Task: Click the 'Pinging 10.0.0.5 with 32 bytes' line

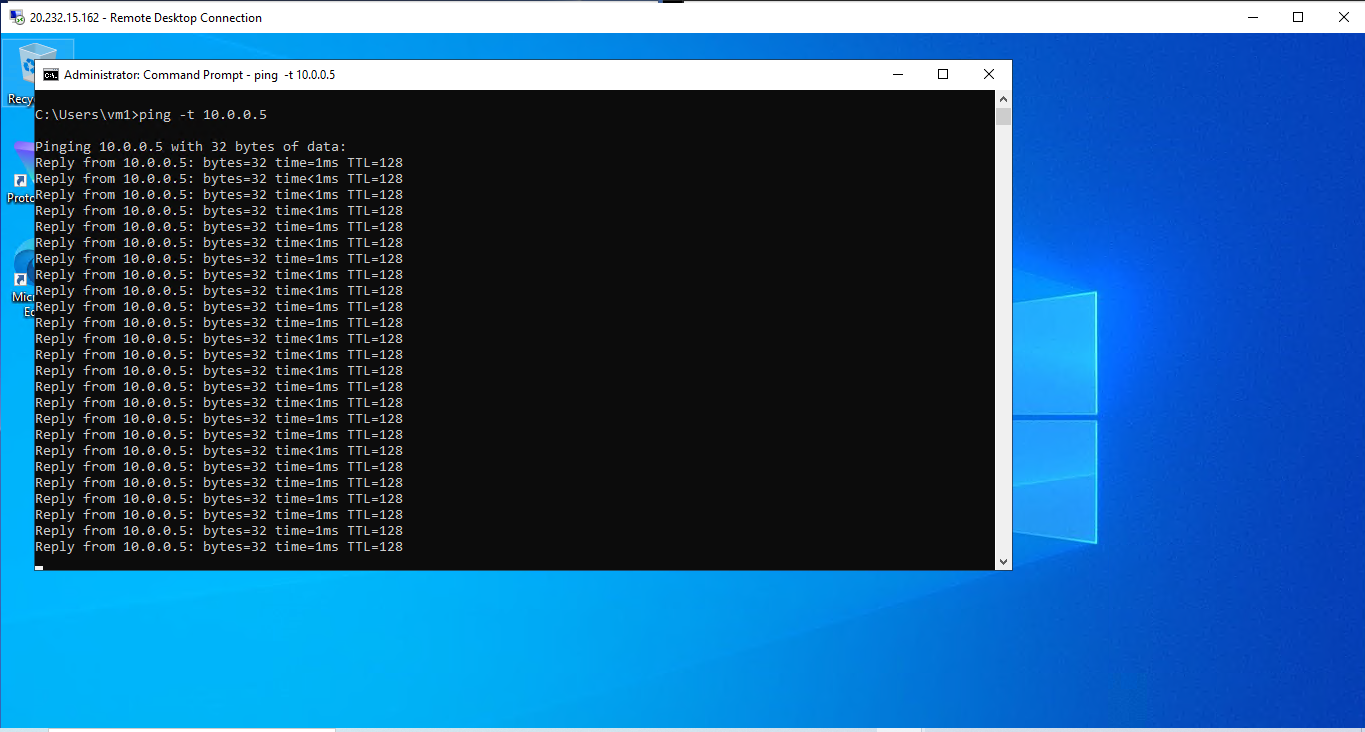Action: coord(191,147)
